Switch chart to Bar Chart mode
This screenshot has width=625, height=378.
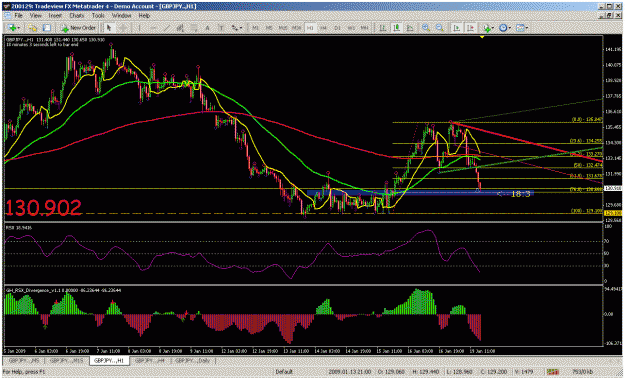[x=383, y=28]
